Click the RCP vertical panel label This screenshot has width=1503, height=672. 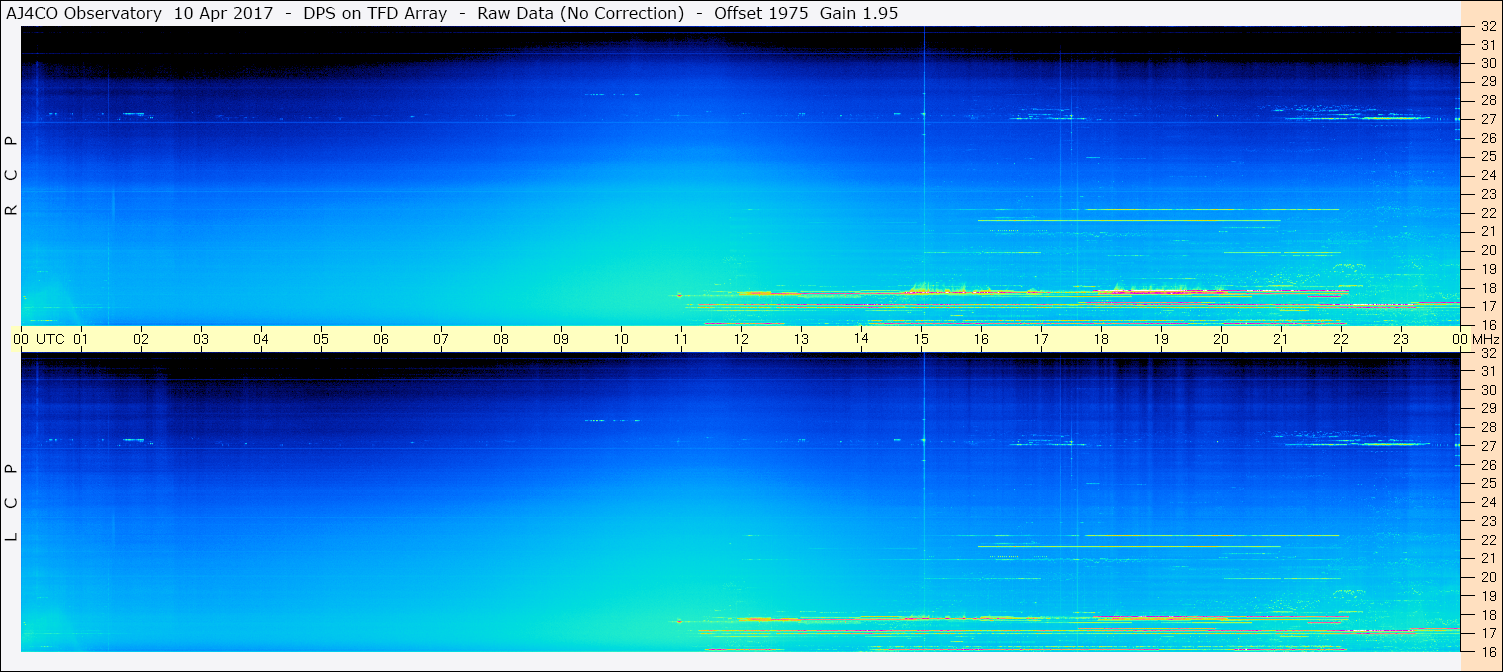pyautogui.click(x=11, y=176)
